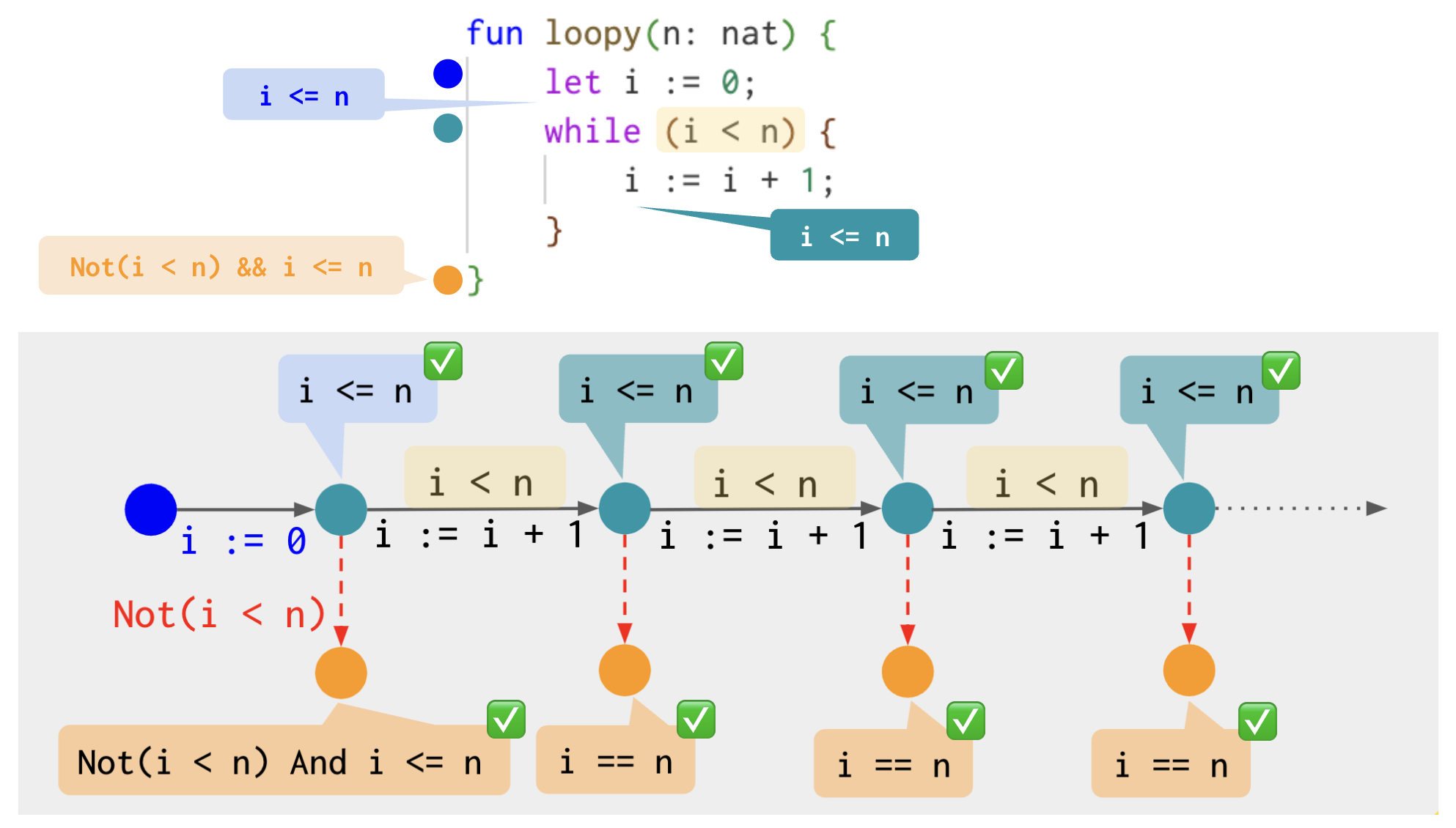Click the first orange exit node

pyautogui.click(x=341, y=672)
